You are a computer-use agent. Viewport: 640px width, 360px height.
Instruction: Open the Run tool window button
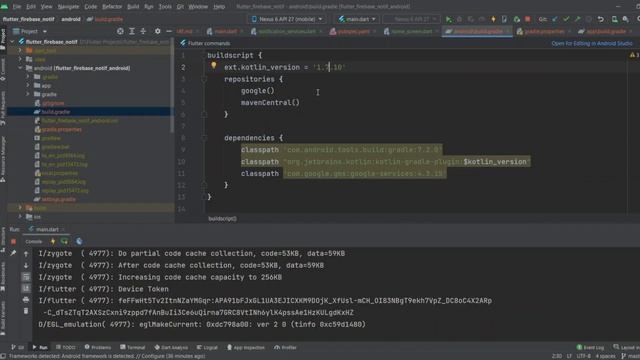point(40,348)
